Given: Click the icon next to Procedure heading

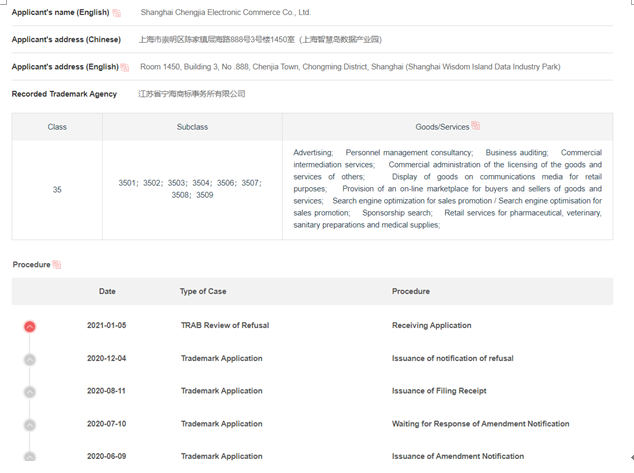Looking at the screenshot, I should coord(57,265).
